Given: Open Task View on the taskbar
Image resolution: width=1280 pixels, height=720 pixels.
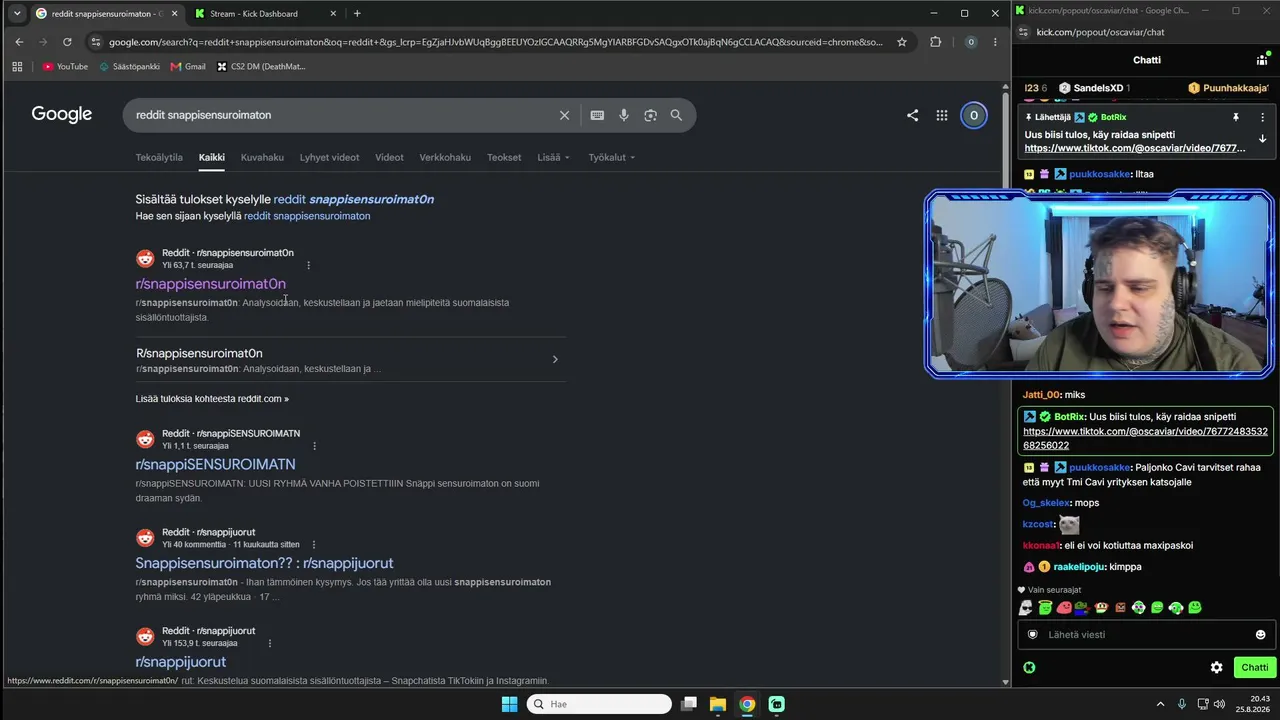Looking at the screenshot, I should pos(689,704).
